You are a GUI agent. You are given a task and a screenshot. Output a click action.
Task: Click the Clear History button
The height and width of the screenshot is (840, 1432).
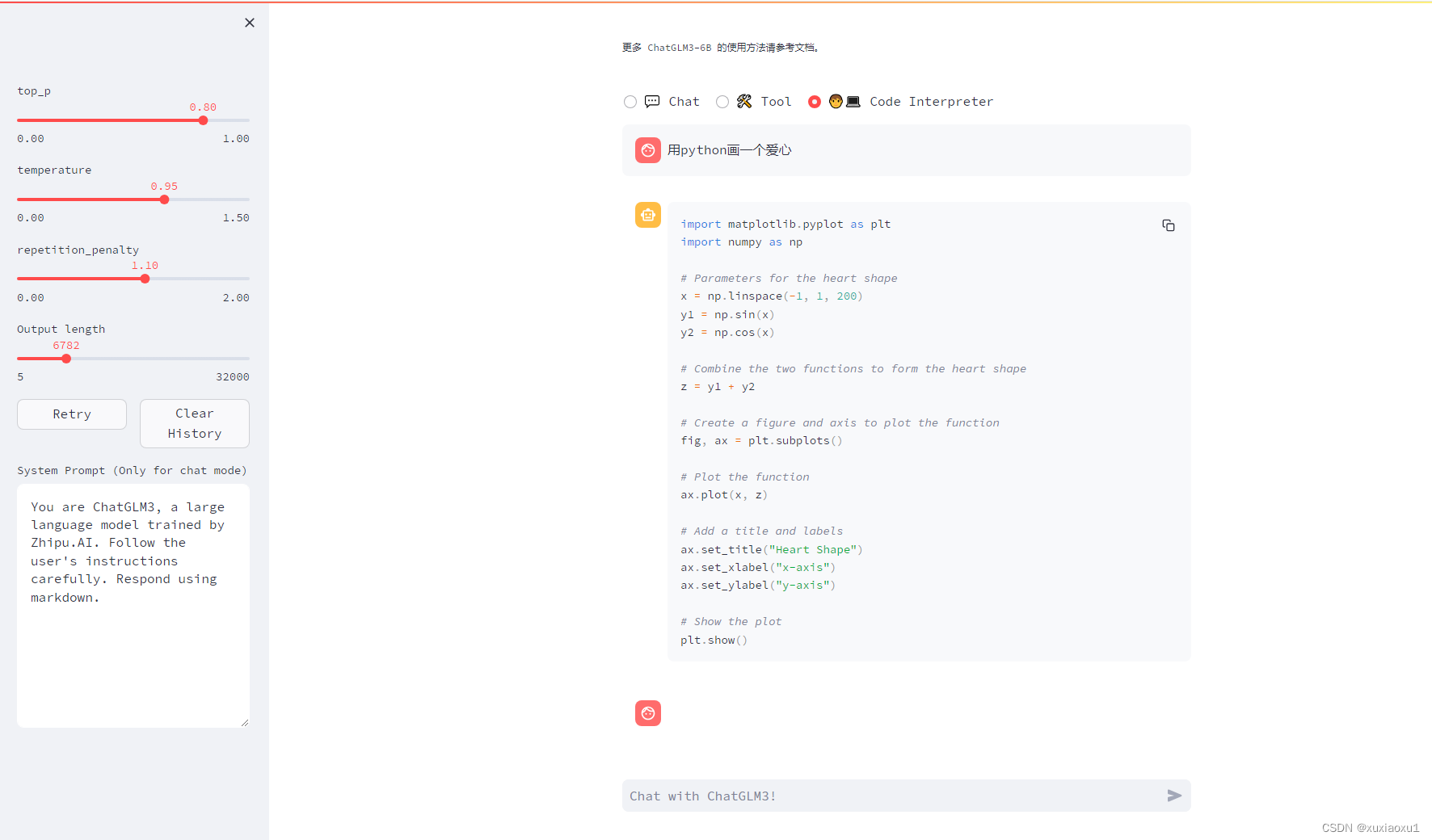[x=195, y=423]
